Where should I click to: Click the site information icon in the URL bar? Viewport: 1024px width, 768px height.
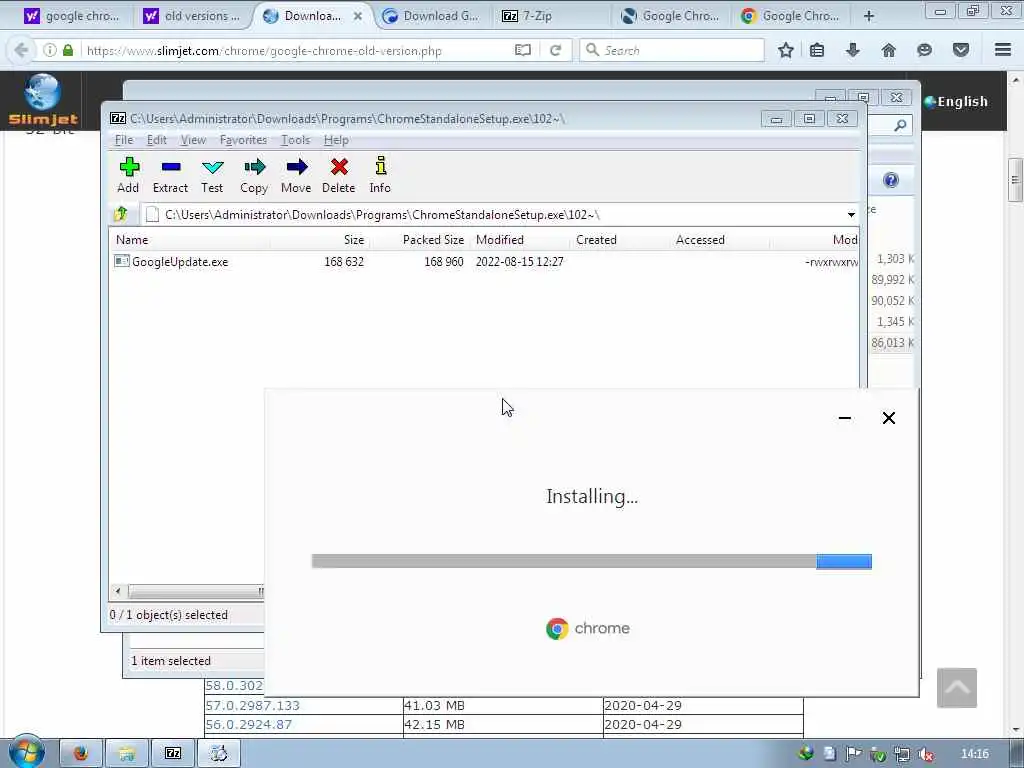click(x=50, y=50)
